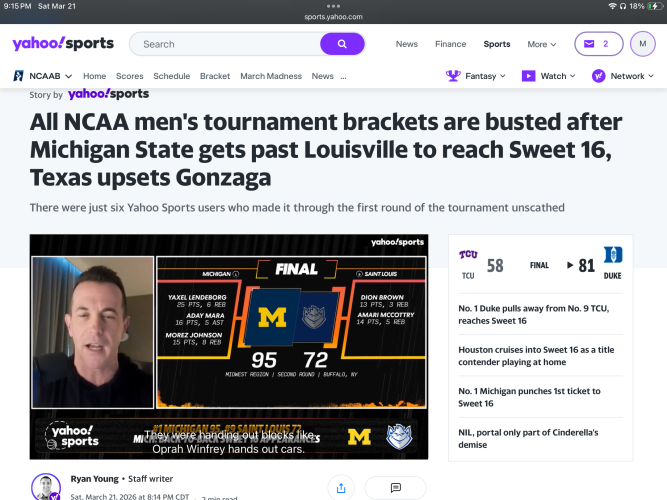The height and width of the screenshot is (500, 667).
Task: Expand the More menu in header
Action: point(541,44)
